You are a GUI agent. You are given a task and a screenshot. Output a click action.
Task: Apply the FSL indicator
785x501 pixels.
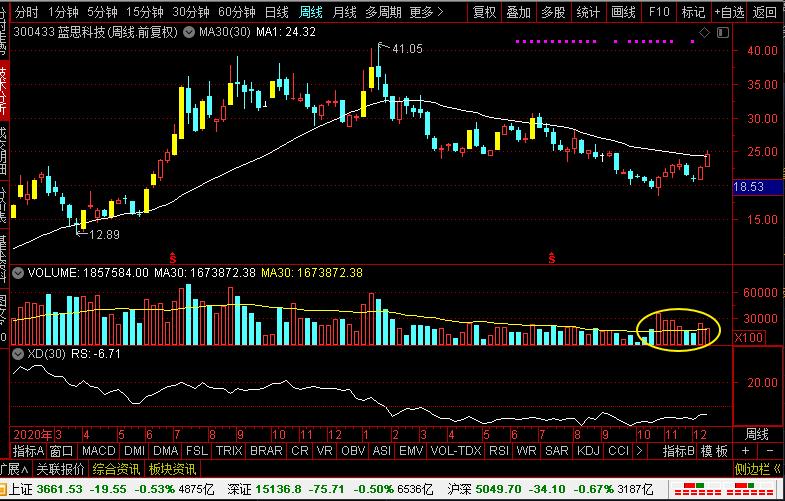[197, 451]
